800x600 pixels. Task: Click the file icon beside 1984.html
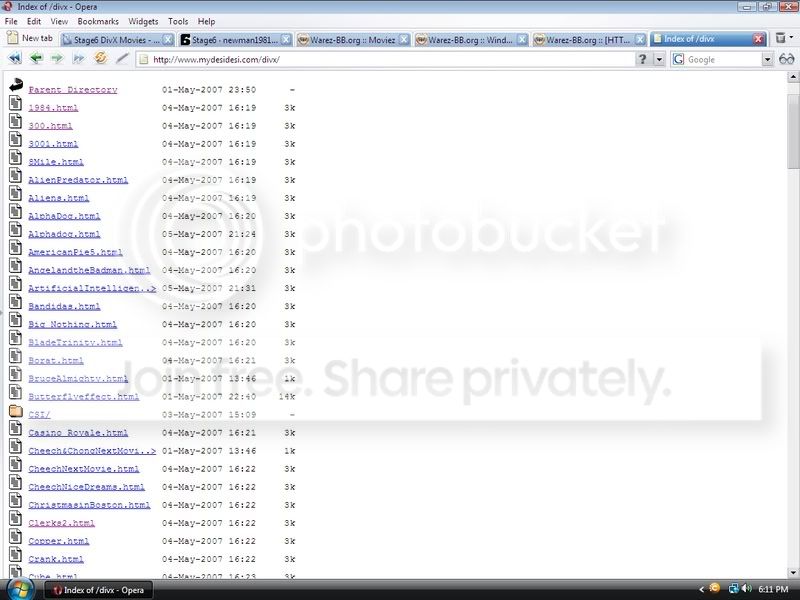click(15, 103)
